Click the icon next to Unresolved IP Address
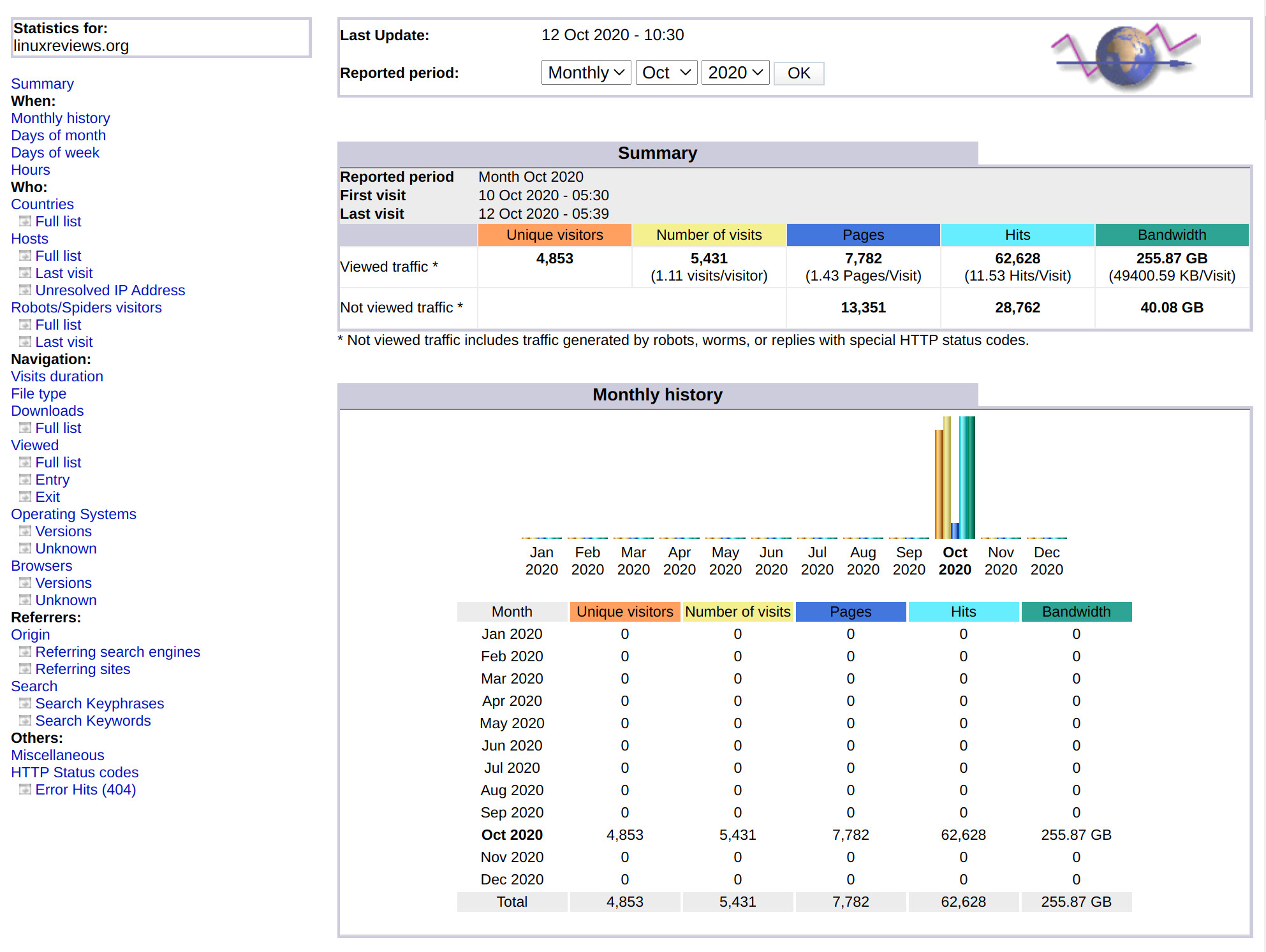This screenshot has width=1266, height=952. coord(25,290)
